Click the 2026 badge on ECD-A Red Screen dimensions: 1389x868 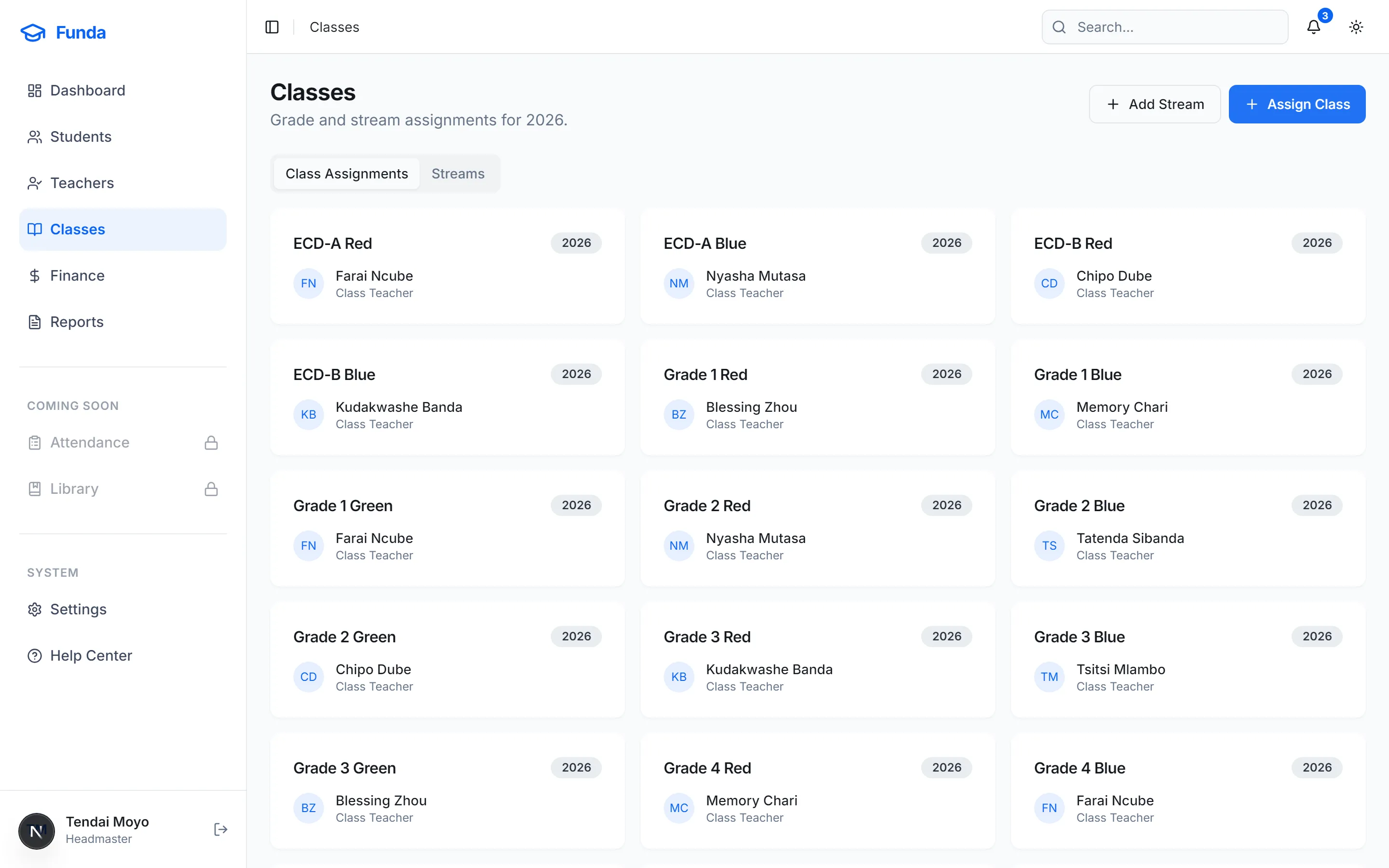click(x=576, y=243)
